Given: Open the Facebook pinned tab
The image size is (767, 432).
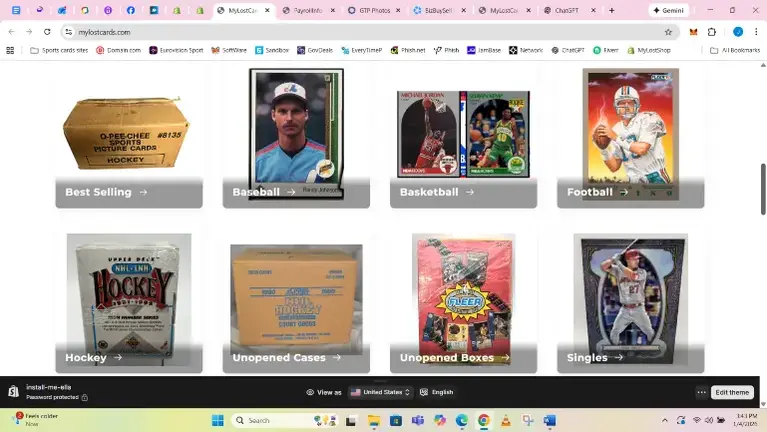Looking at the screenshot, I should tap(131, 10).
